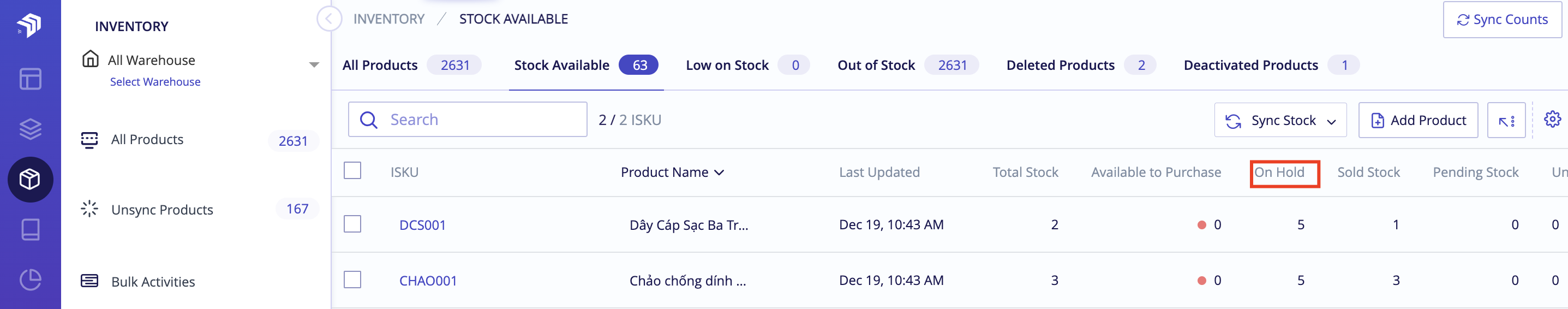Expand the Product Name column sort chevron
The image size is (1568, 309).
tap(719, 173)
